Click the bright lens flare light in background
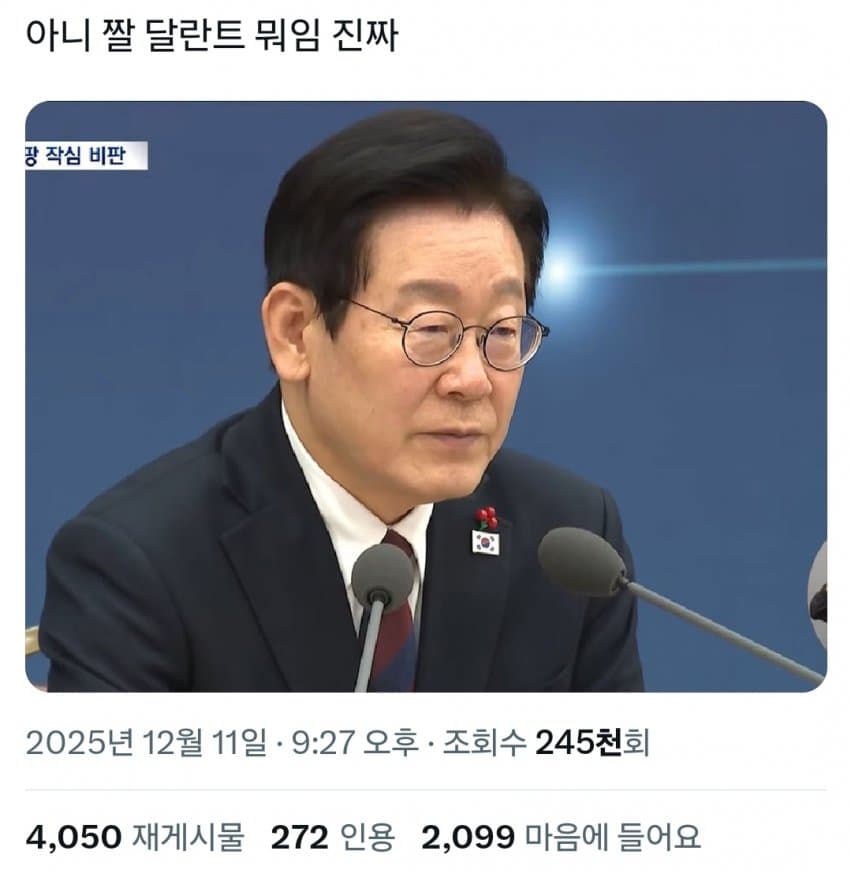This screenshot has height=873, width=850. [561, 271]
